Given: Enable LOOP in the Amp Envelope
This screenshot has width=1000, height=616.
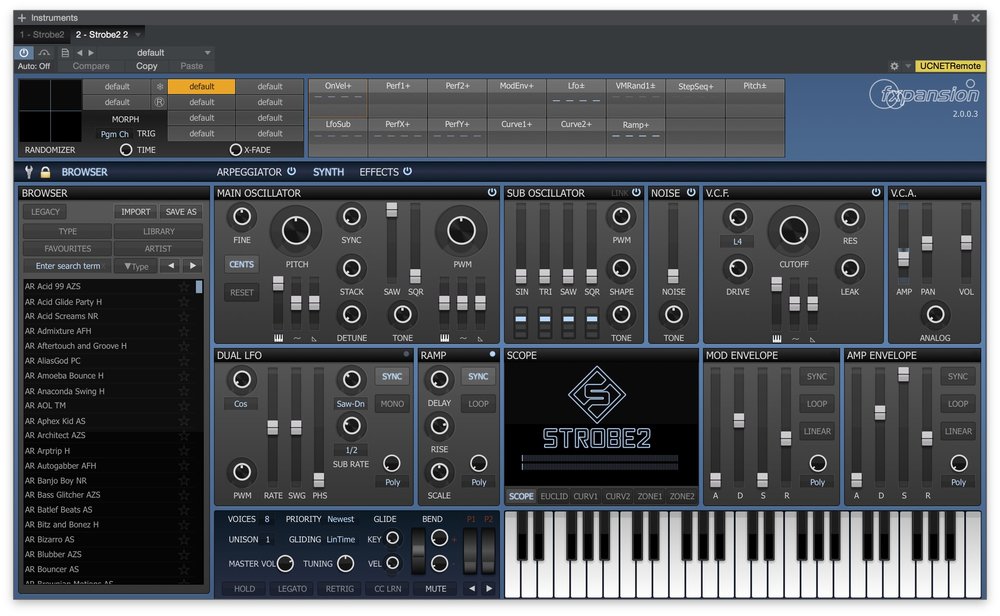Looking at the screenshot, I should point(958,404).
